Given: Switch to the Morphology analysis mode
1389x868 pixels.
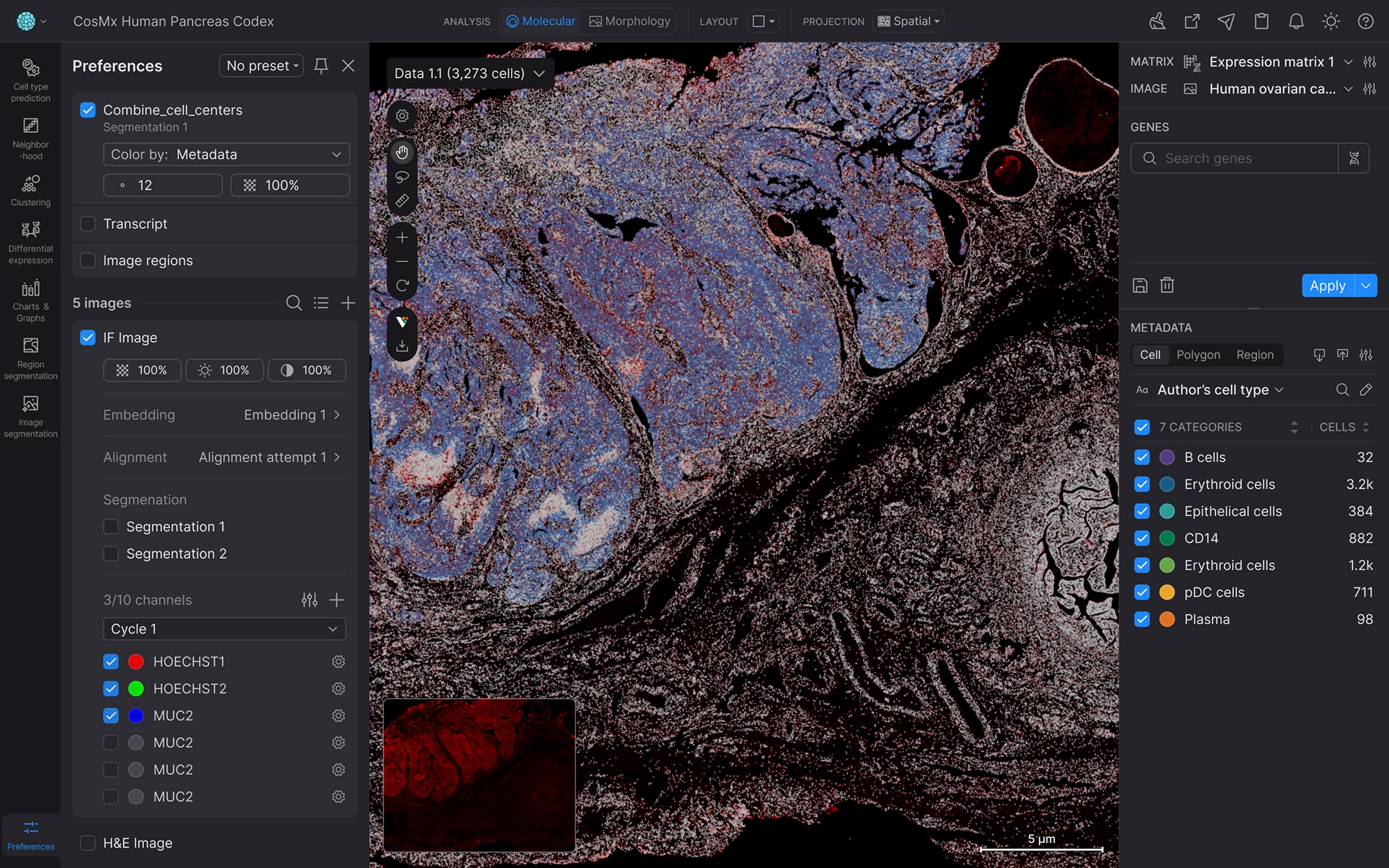Looking at the screenshot, I should click(x=629, y=21).
